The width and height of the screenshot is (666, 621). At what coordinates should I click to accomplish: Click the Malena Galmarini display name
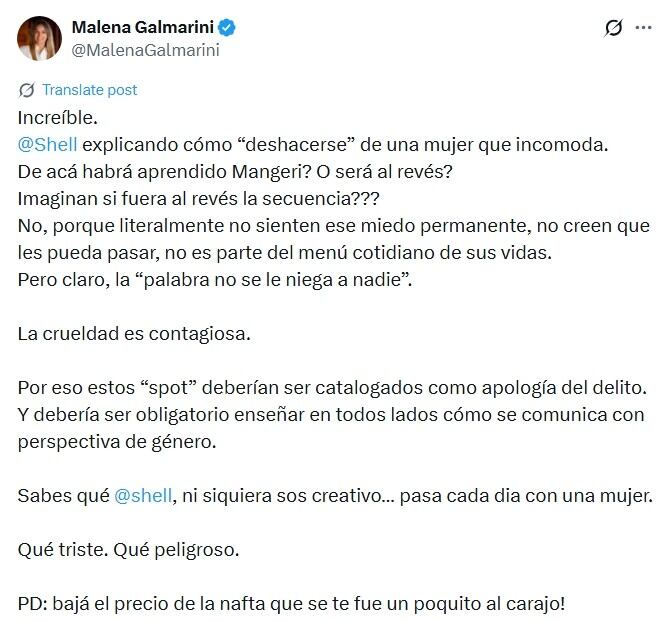click(144, 27)
